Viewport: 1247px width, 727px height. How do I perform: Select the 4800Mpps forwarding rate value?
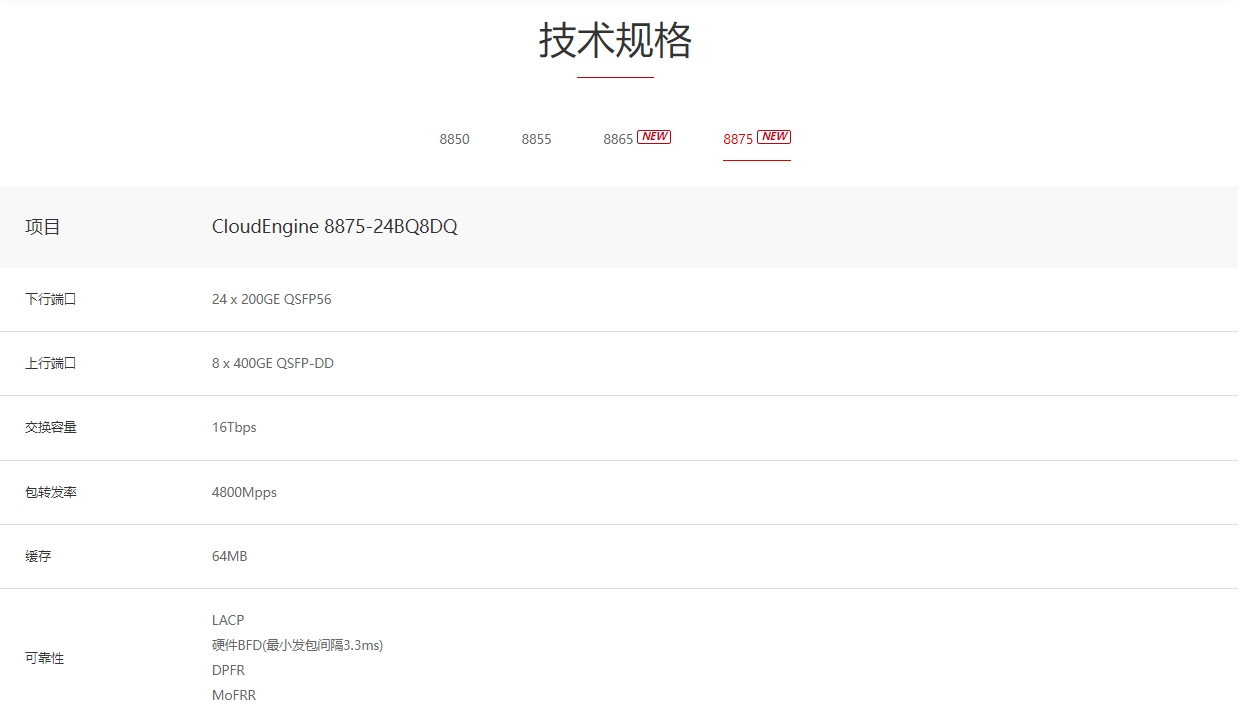244,492
